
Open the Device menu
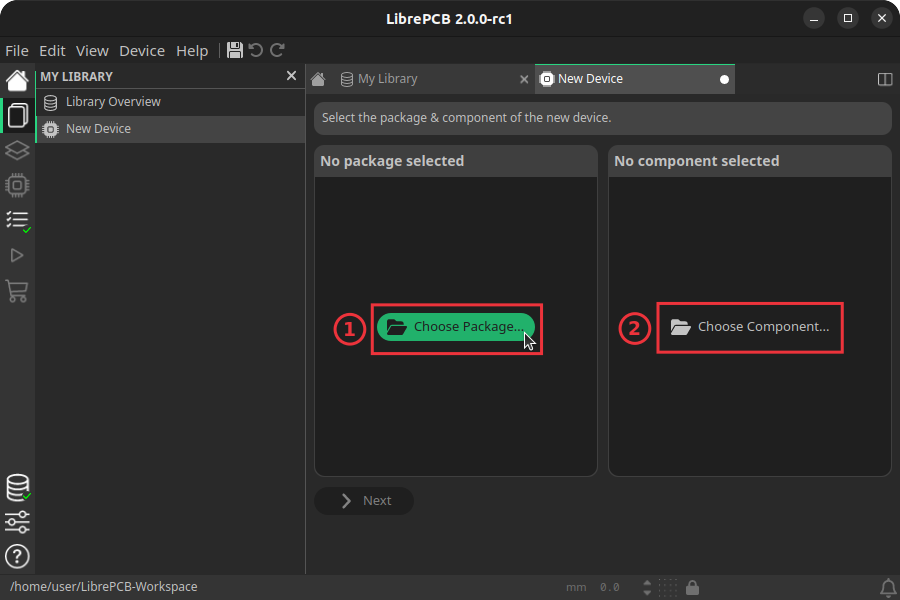(x=141, y=50)
